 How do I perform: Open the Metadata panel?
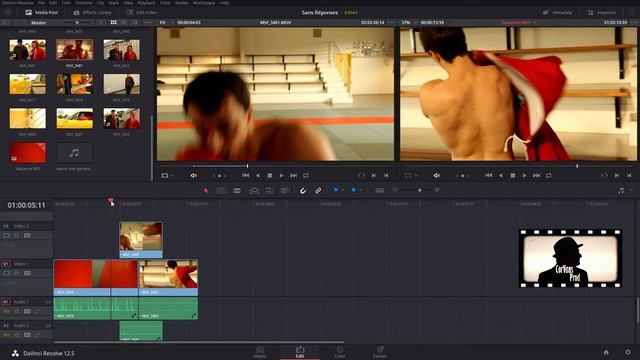(558, 13)
